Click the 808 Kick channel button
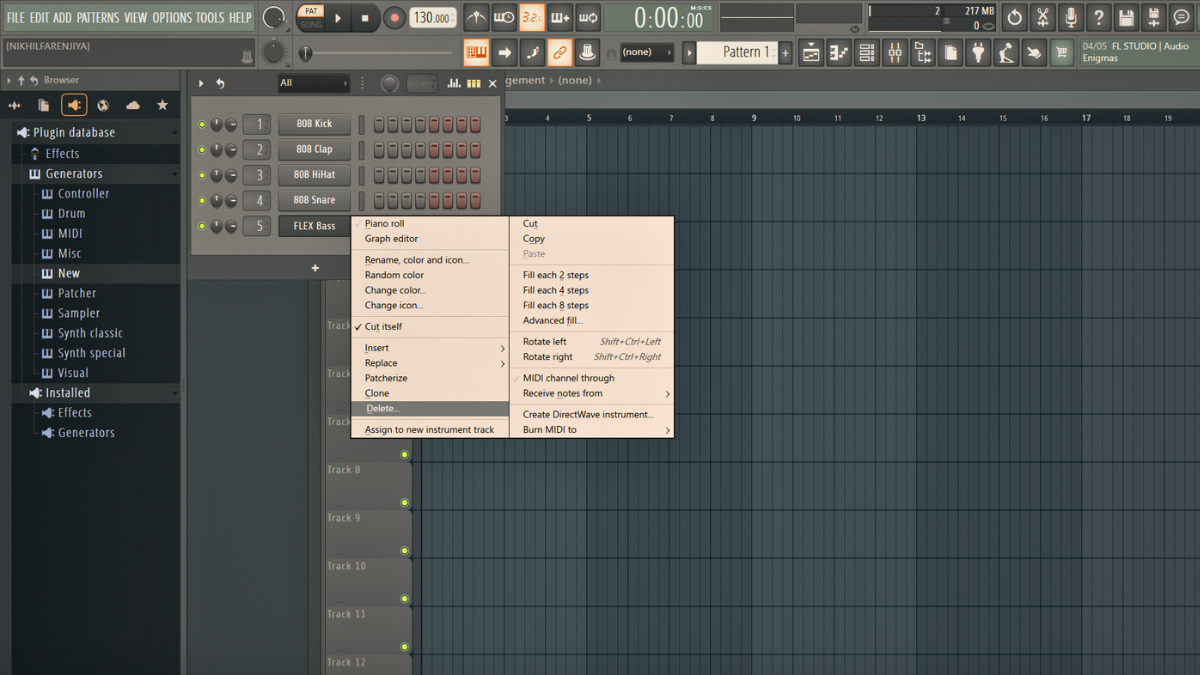This screenshot has width=1200, height=675. click(314, 124)
